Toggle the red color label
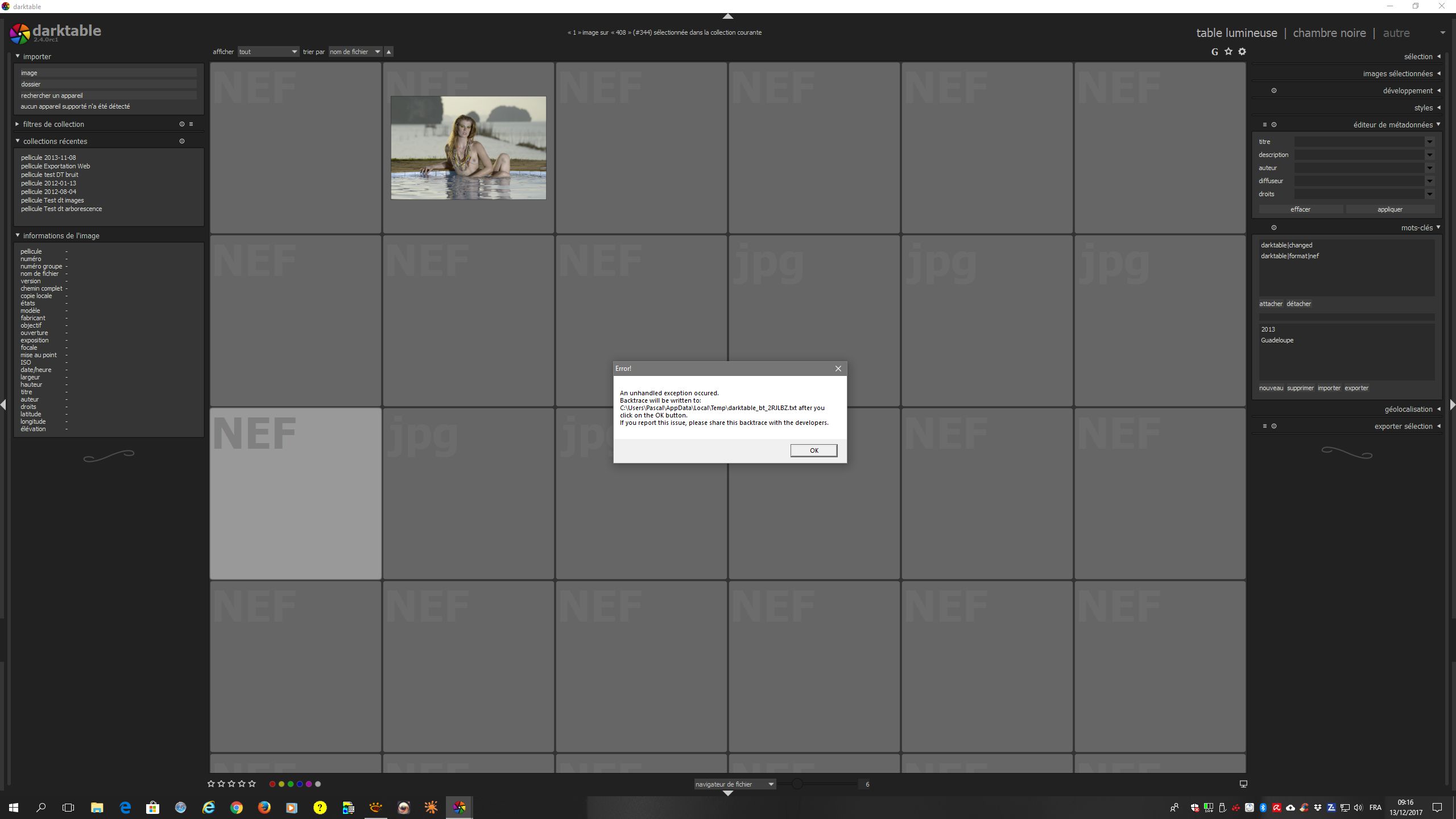Screen dimensions: 1456x819 [272, 784]
